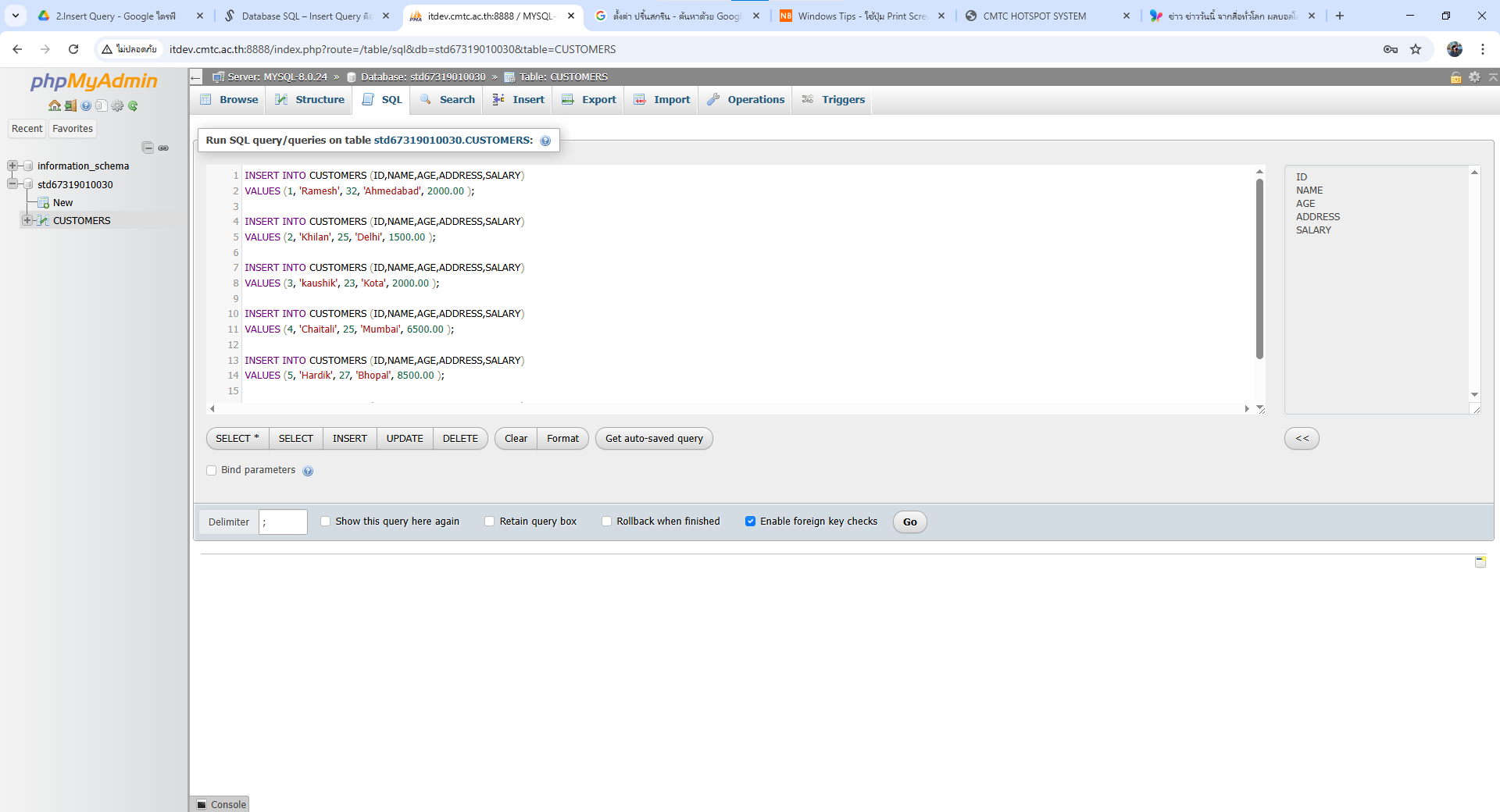Viewport: 1500px width, 812px height.
Task: Switch to the Structure tab
Action: (x=310, y=99)
